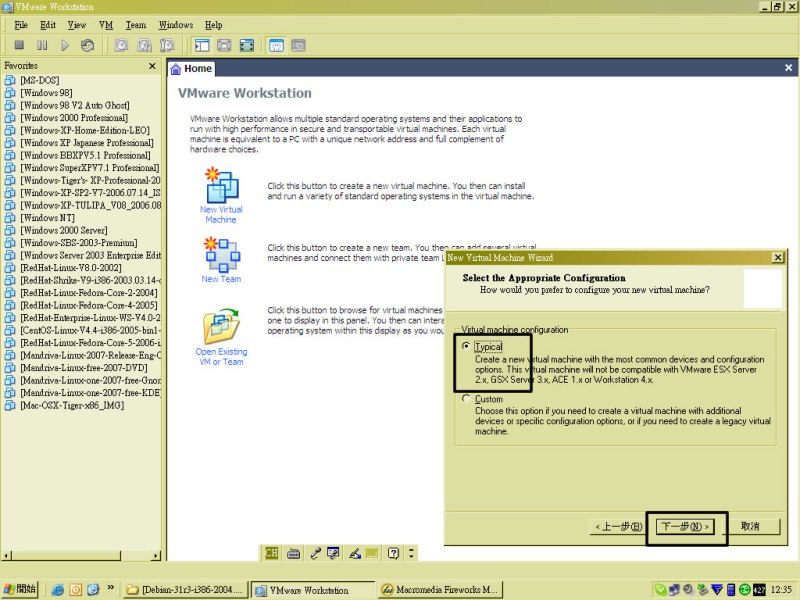This screenshot has height=600, width=800.
Task: Select [RedHat-Linux-V8.0-2002] in Favorites
Action: (x=70, y=268)
